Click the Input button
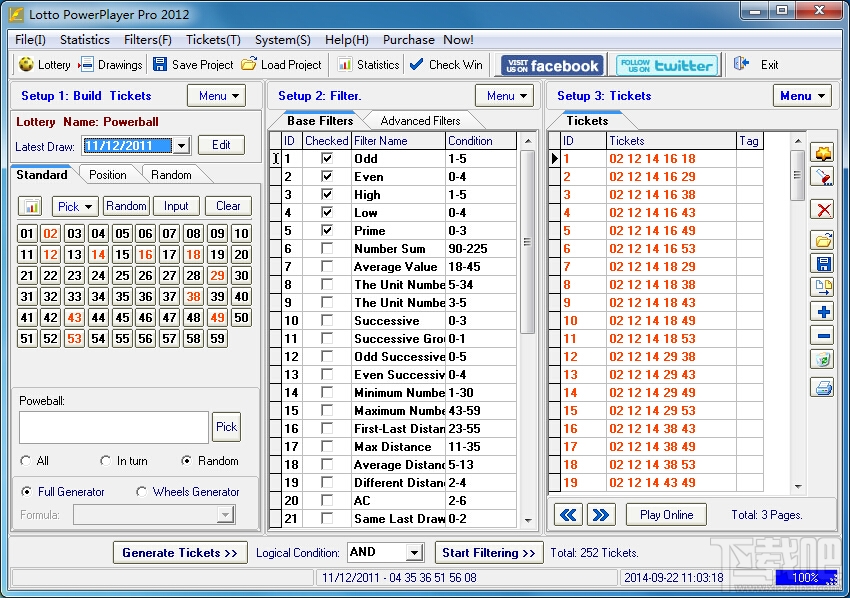 coord(176,206)
